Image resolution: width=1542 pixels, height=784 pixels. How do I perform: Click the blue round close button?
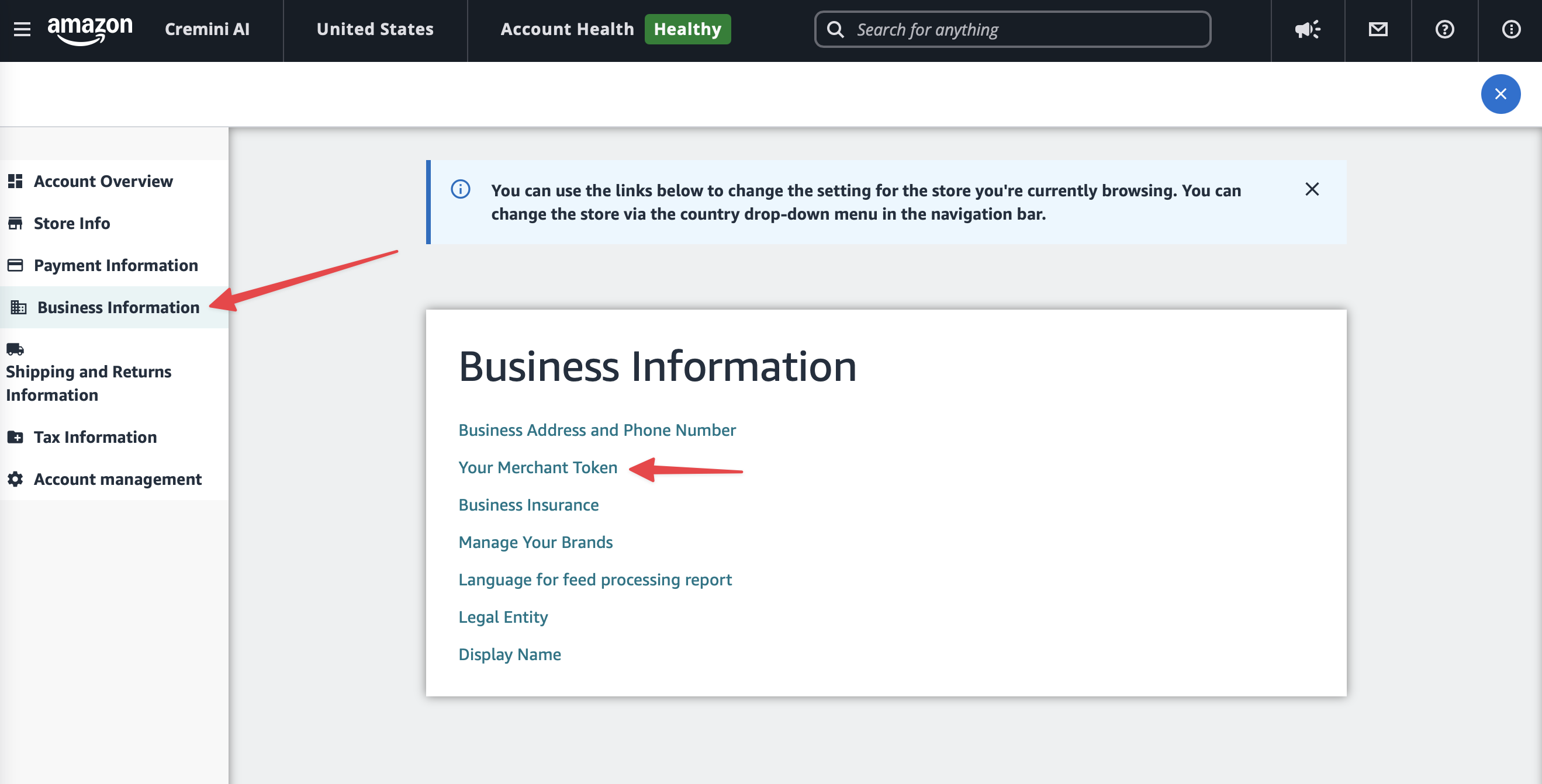point(1500,94)
